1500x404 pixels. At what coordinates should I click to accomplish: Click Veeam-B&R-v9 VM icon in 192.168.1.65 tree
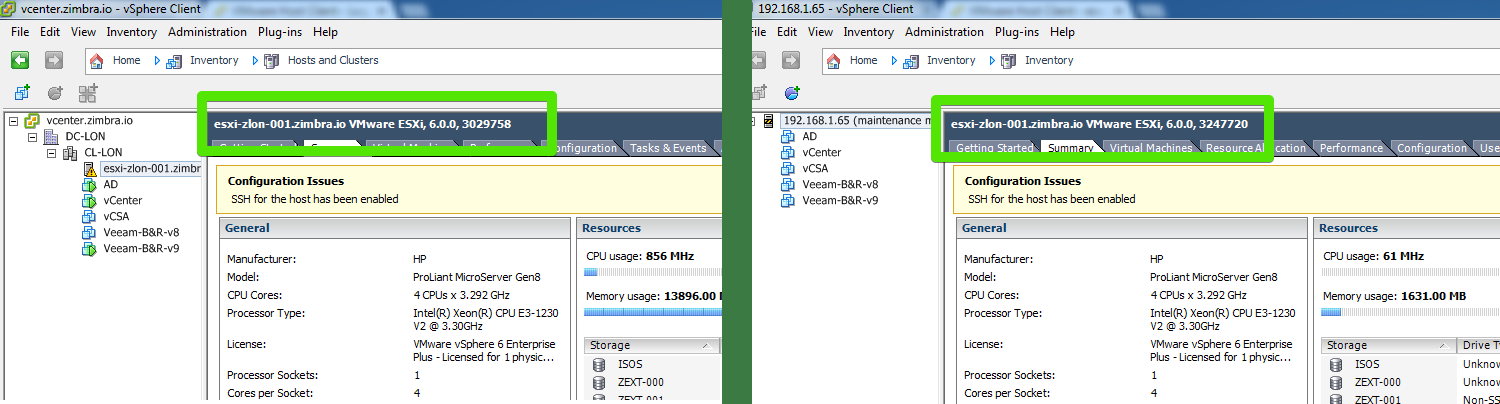789,200
